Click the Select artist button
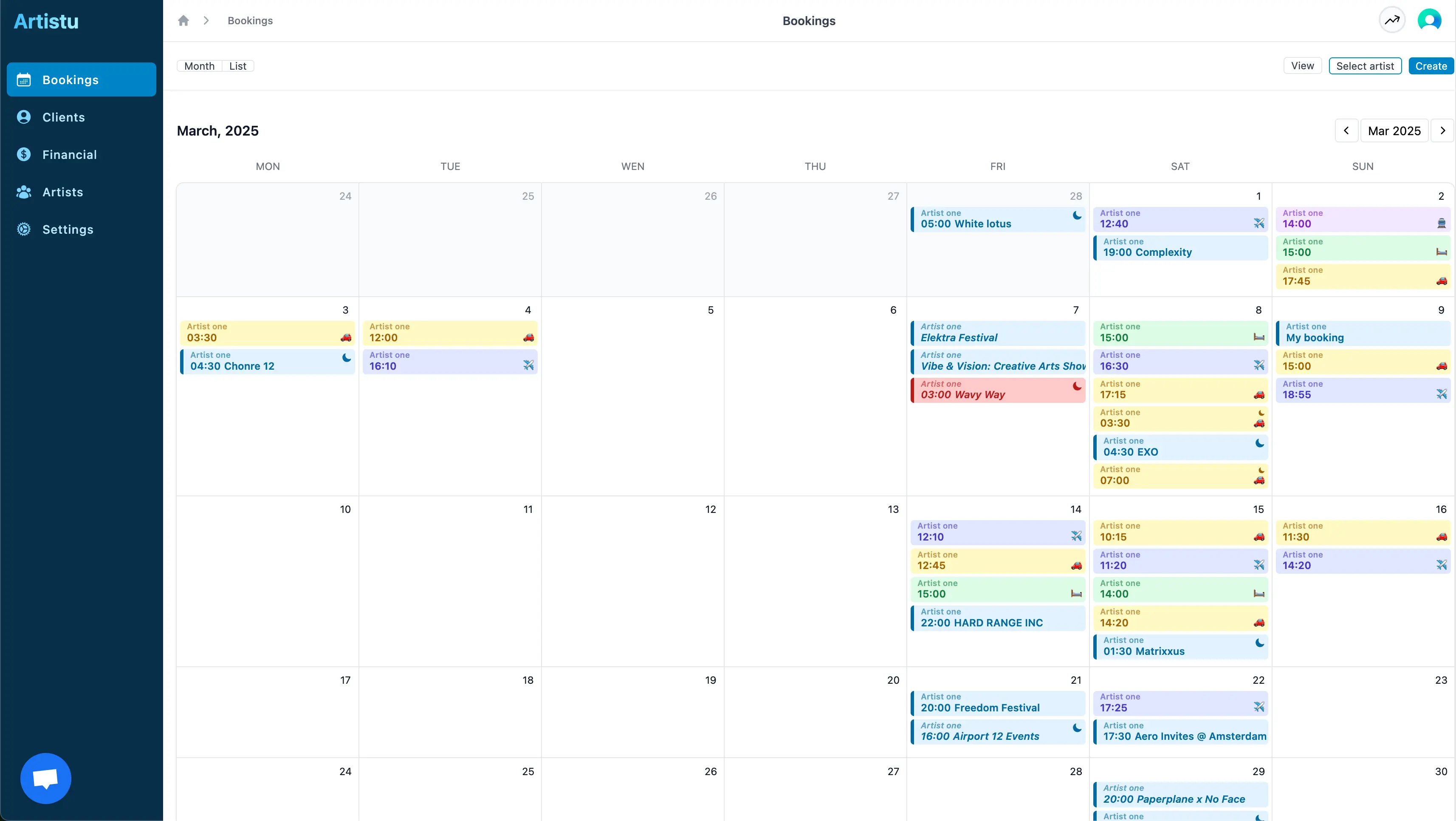Image resolution: width=1456 pixels, height=821 pixels. 1366,65
